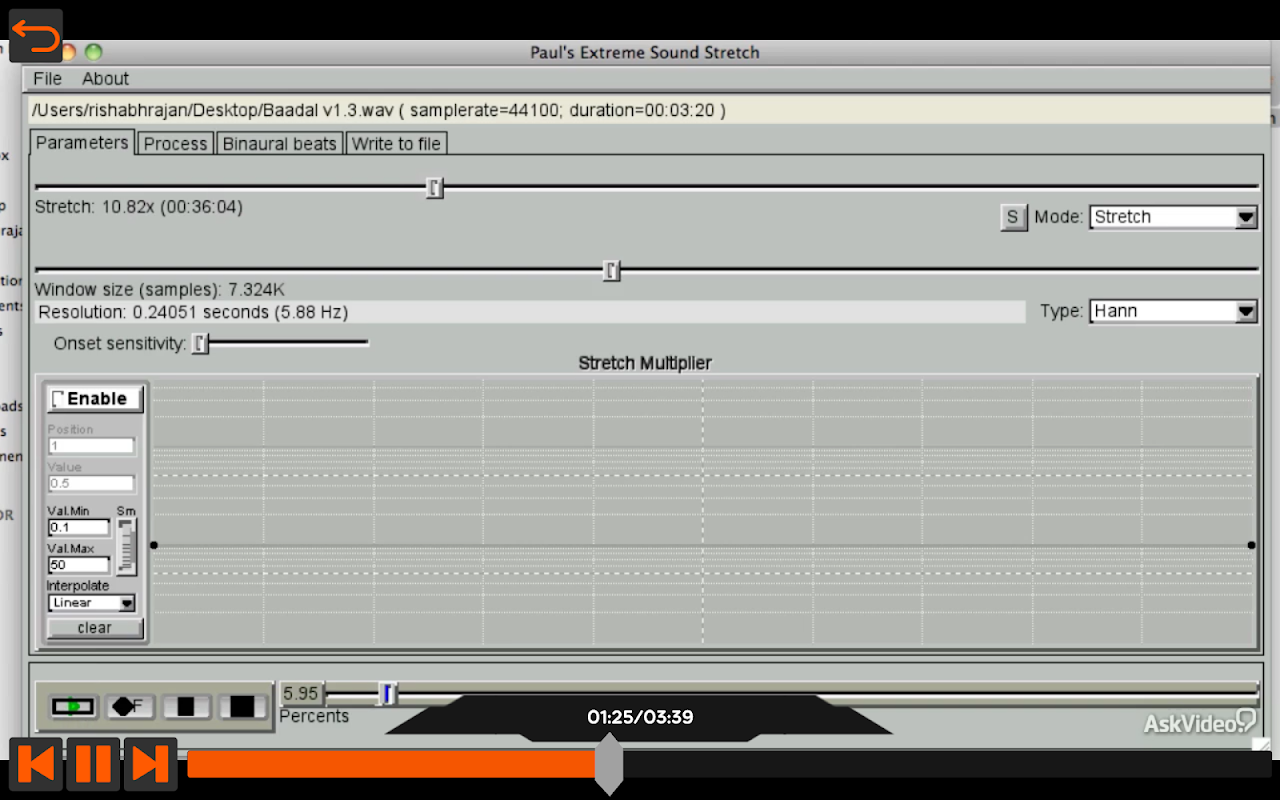
Task: Click the vertical Sm smoothing slider
Action: coord(126,545)
